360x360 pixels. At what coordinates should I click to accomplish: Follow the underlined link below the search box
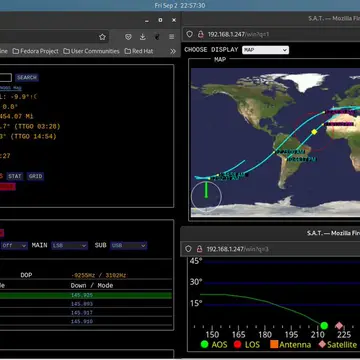(11, 88)
